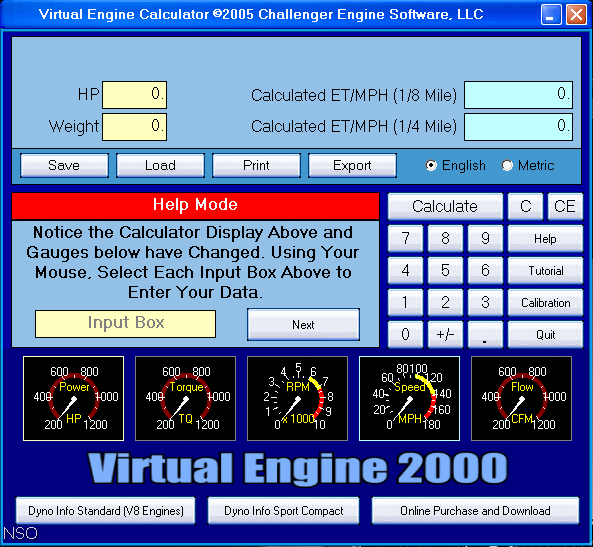
Task: Clear with the C key
Action: coord(525,207)
